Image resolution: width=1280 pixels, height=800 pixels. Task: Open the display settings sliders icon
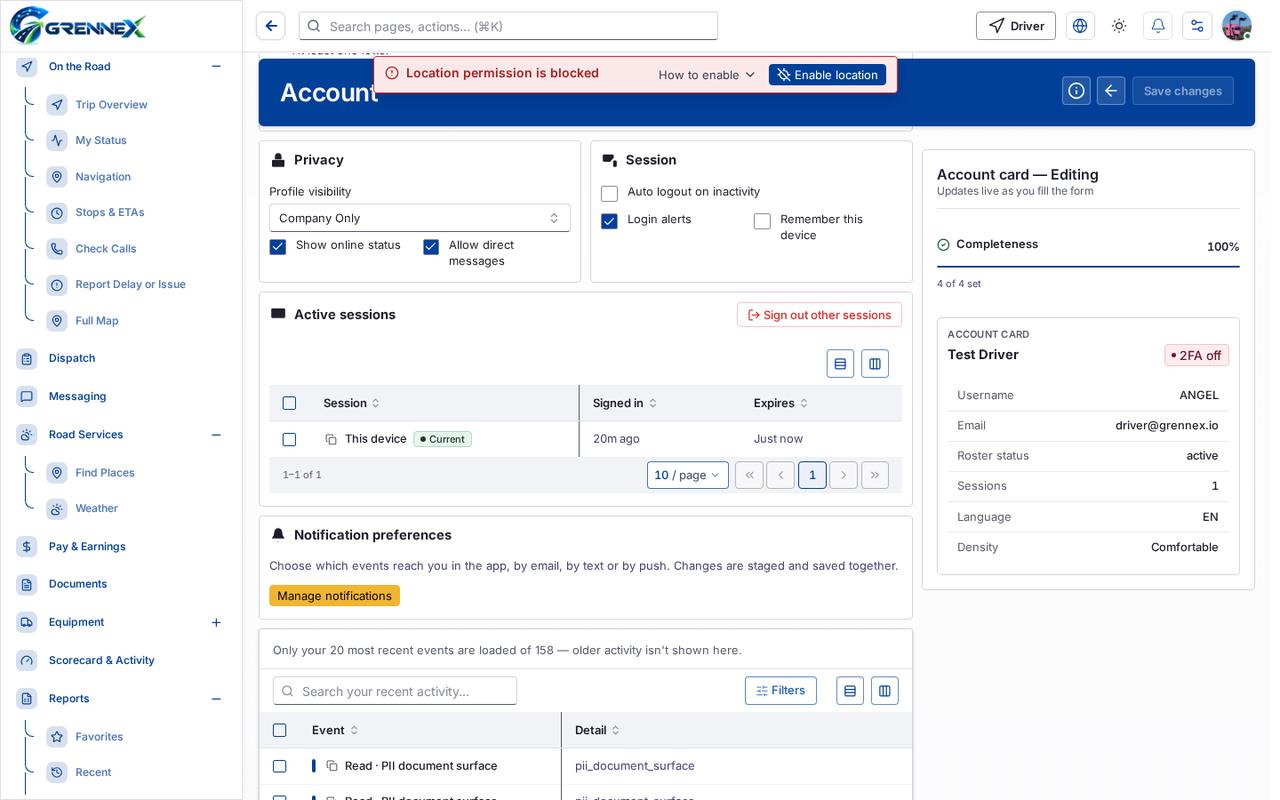coord(1197,26)
